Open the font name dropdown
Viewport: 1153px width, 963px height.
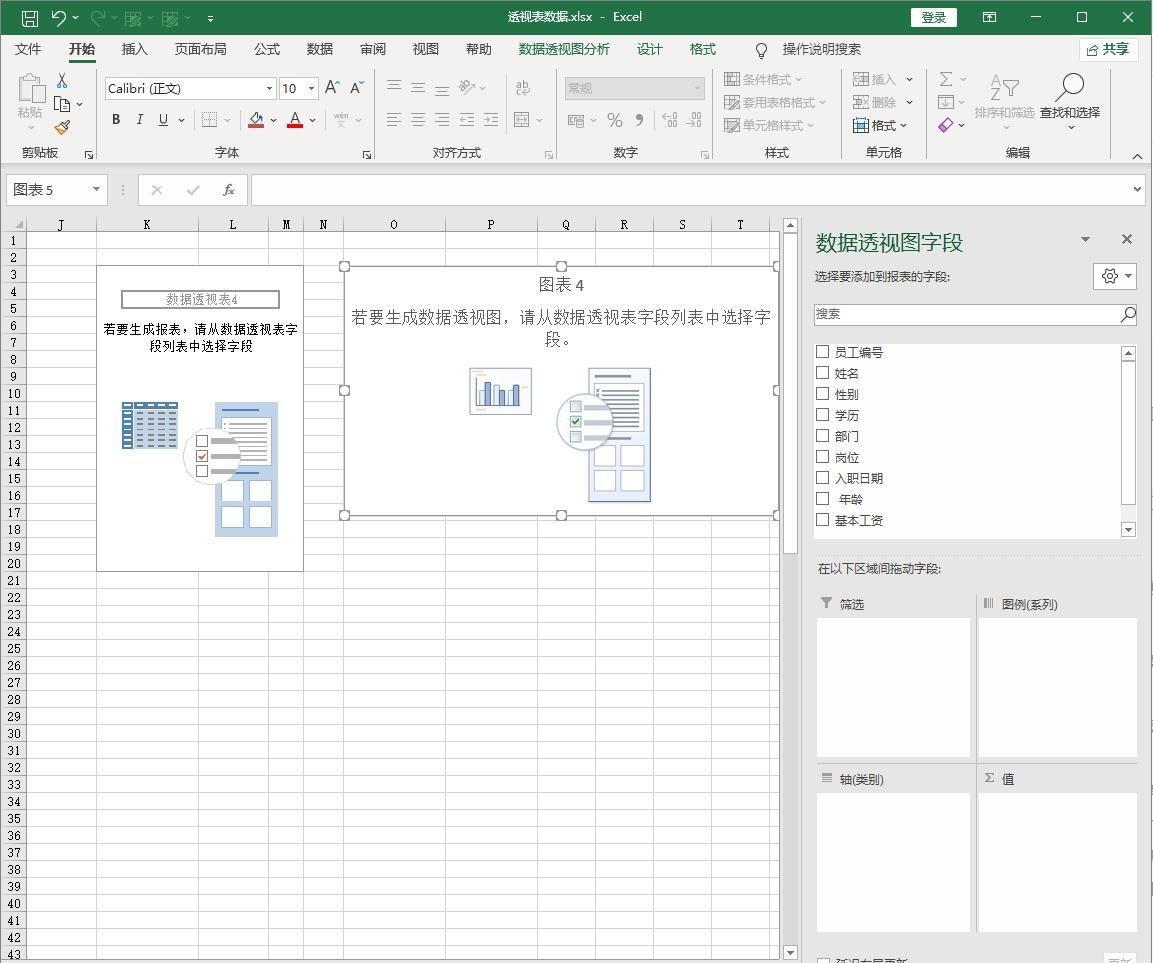[269, 89]
